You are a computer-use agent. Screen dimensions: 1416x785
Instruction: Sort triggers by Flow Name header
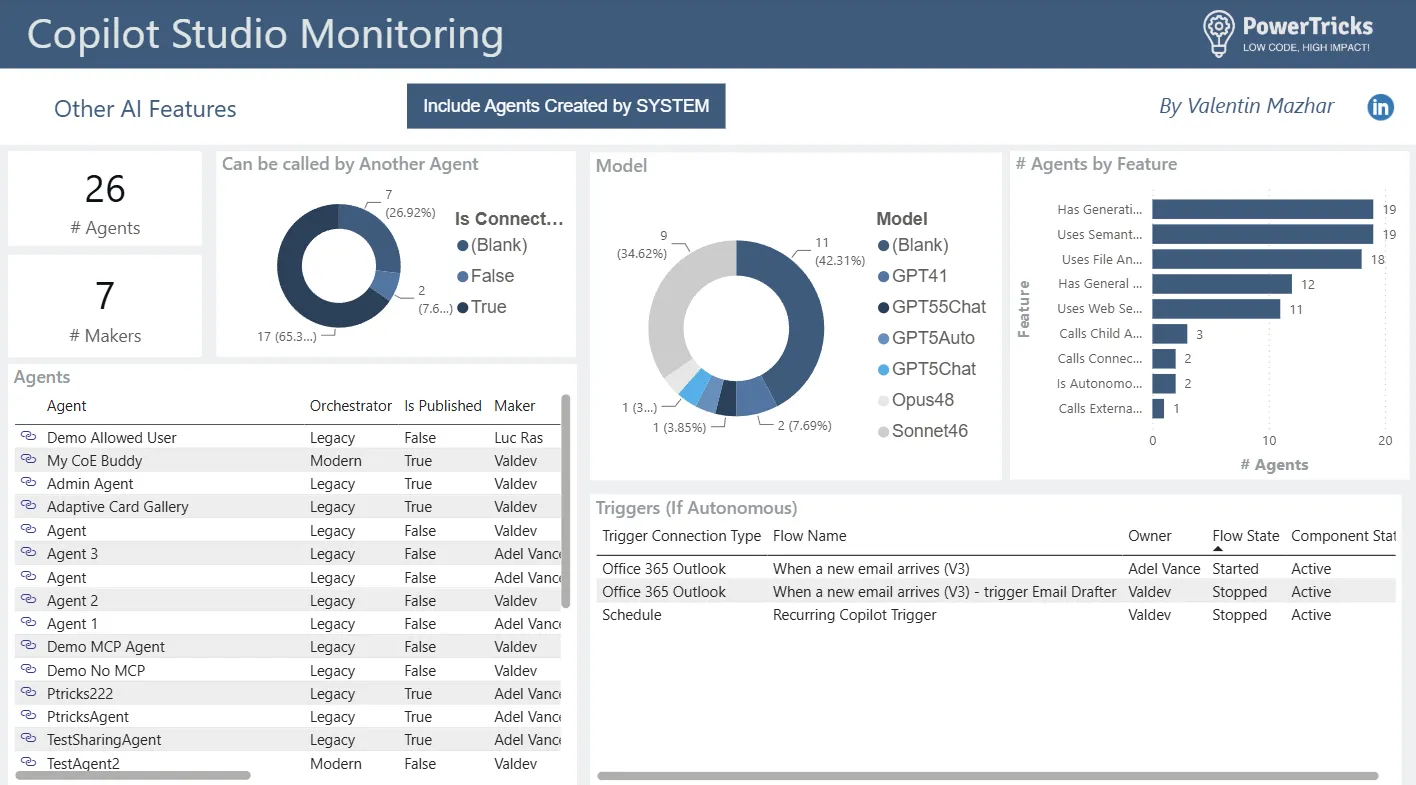pyautogui.click(x=810, y=536)
